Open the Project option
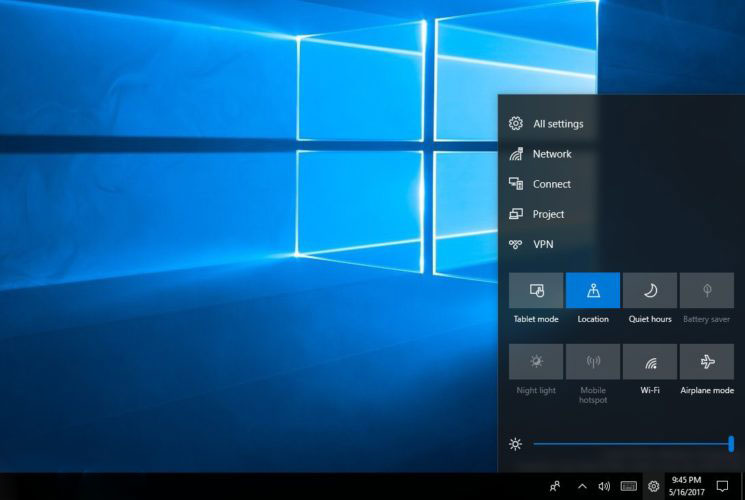 [x=548, y=214]
